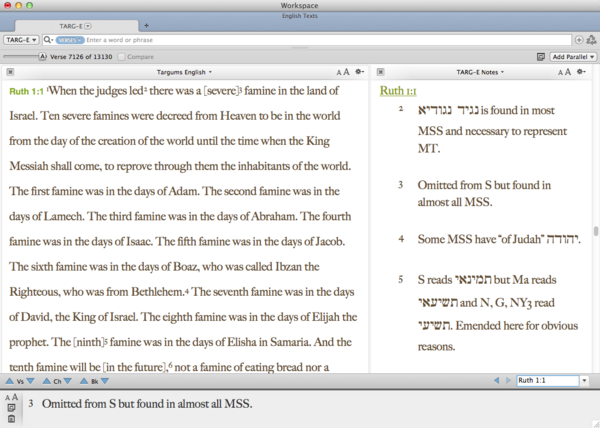Click the plus icon beside the search field
600x428 pixels.
coord(579,39)
